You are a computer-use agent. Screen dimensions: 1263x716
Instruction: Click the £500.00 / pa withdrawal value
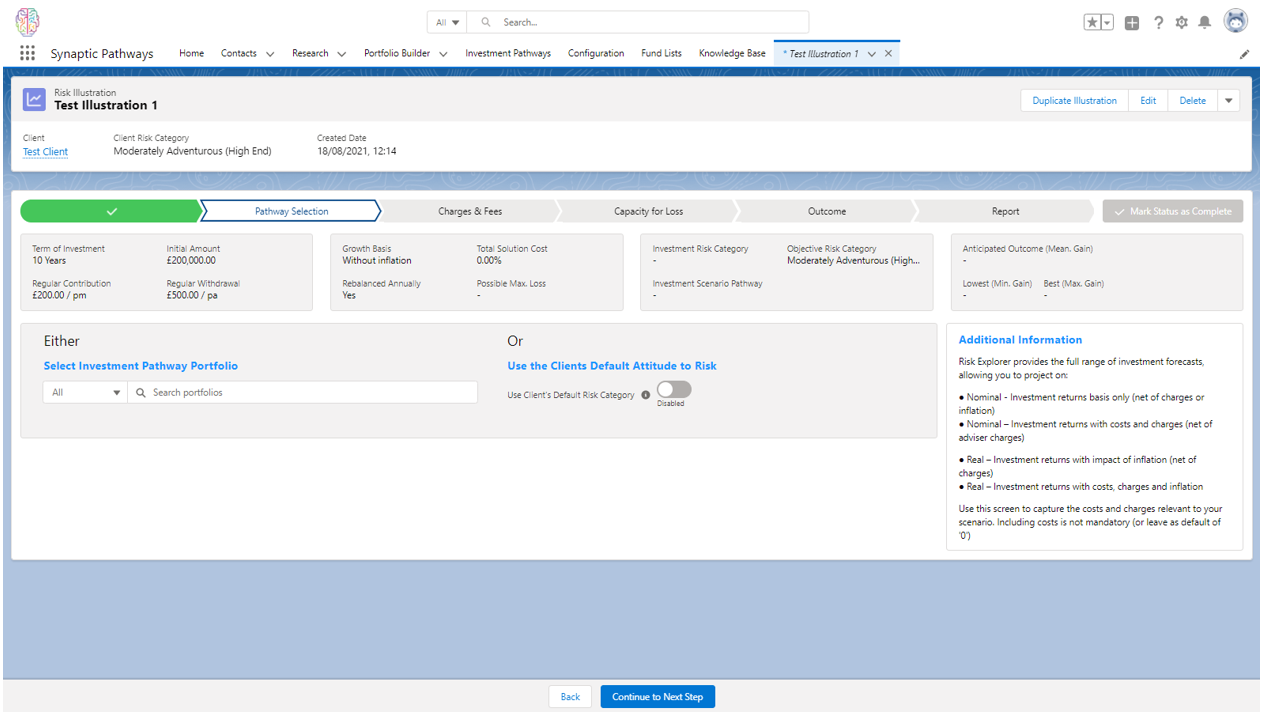point(191,295)
